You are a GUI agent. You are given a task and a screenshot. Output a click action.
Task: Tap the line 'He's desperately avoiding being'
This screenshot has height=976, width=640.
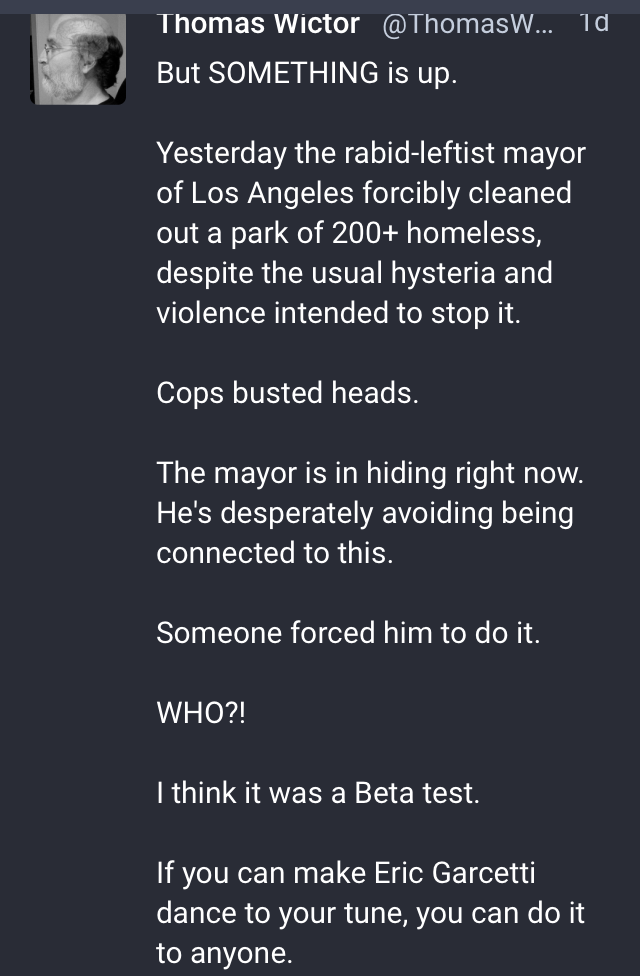(365, 513)
